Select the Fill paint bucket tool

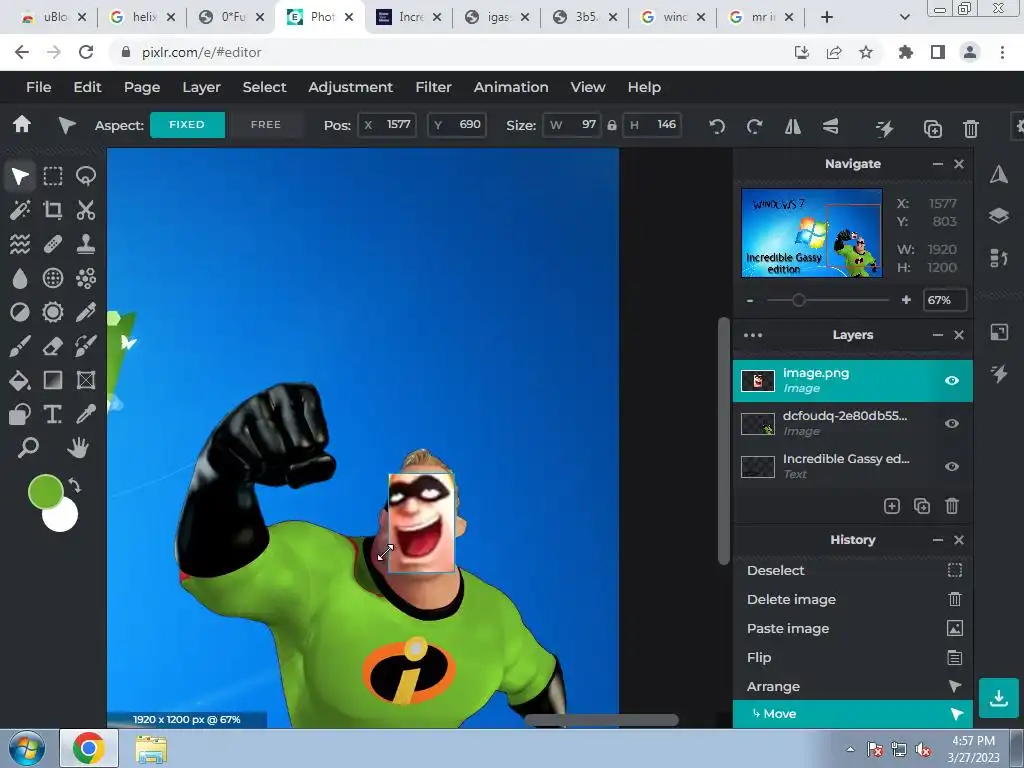pyautogui.click(x=20, y=380)
